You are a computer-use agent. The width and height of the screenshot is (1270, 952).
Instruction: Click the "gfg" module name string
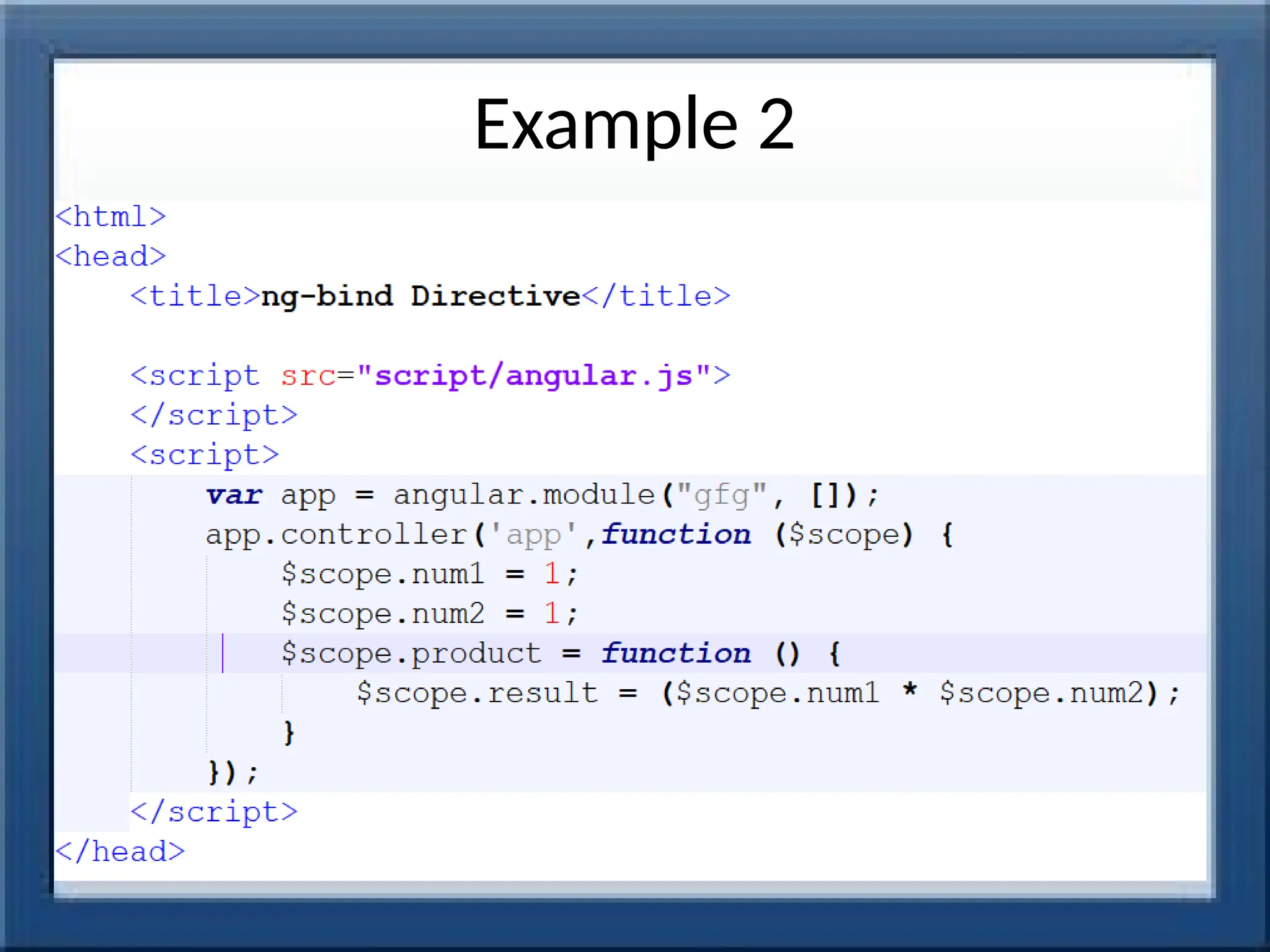(722, 496)
